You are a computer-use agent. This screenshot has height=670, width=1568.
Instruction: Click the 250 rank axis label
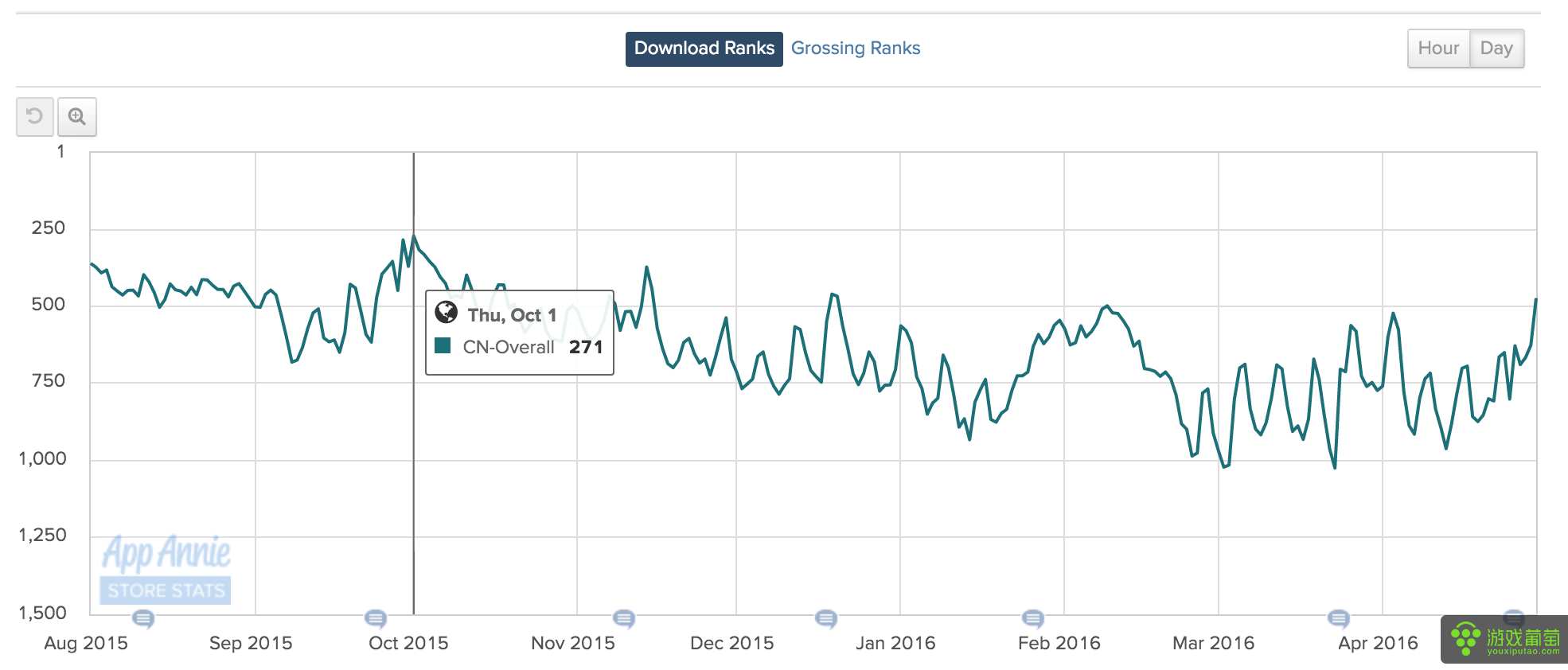click(48, 228)
